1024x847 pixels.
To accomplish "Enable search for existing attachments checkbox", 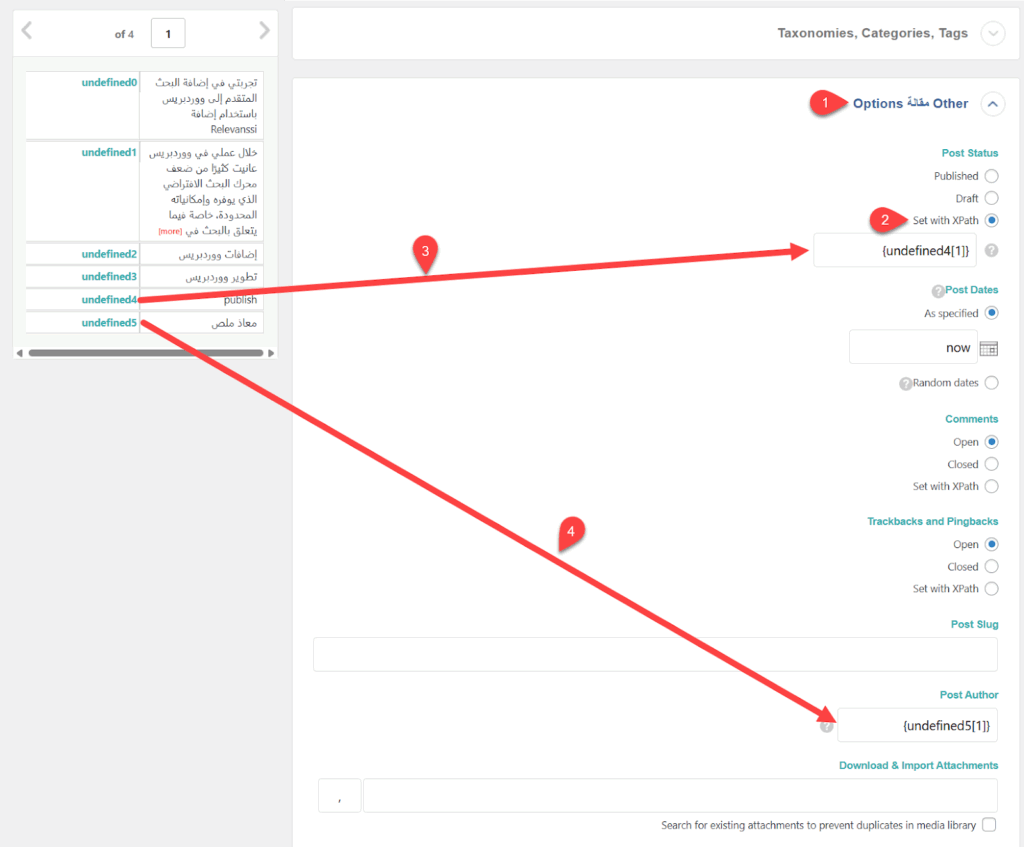I will click(x=989, y=825).
